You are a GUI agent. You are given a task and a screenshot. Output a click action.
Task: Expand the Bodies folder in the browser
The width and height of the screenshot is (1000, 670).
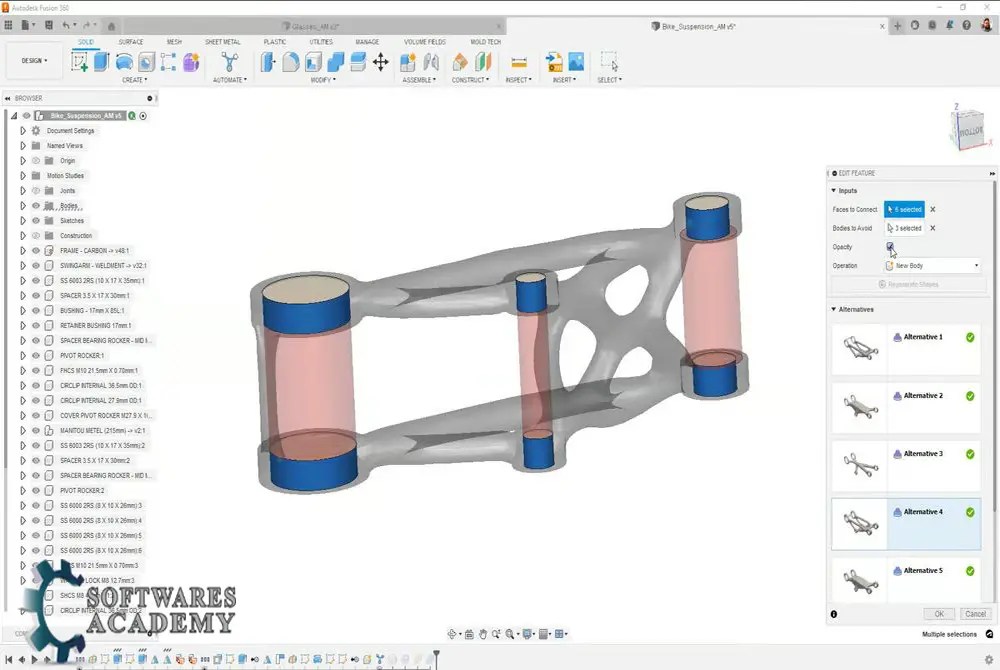[x=23, y=205]
